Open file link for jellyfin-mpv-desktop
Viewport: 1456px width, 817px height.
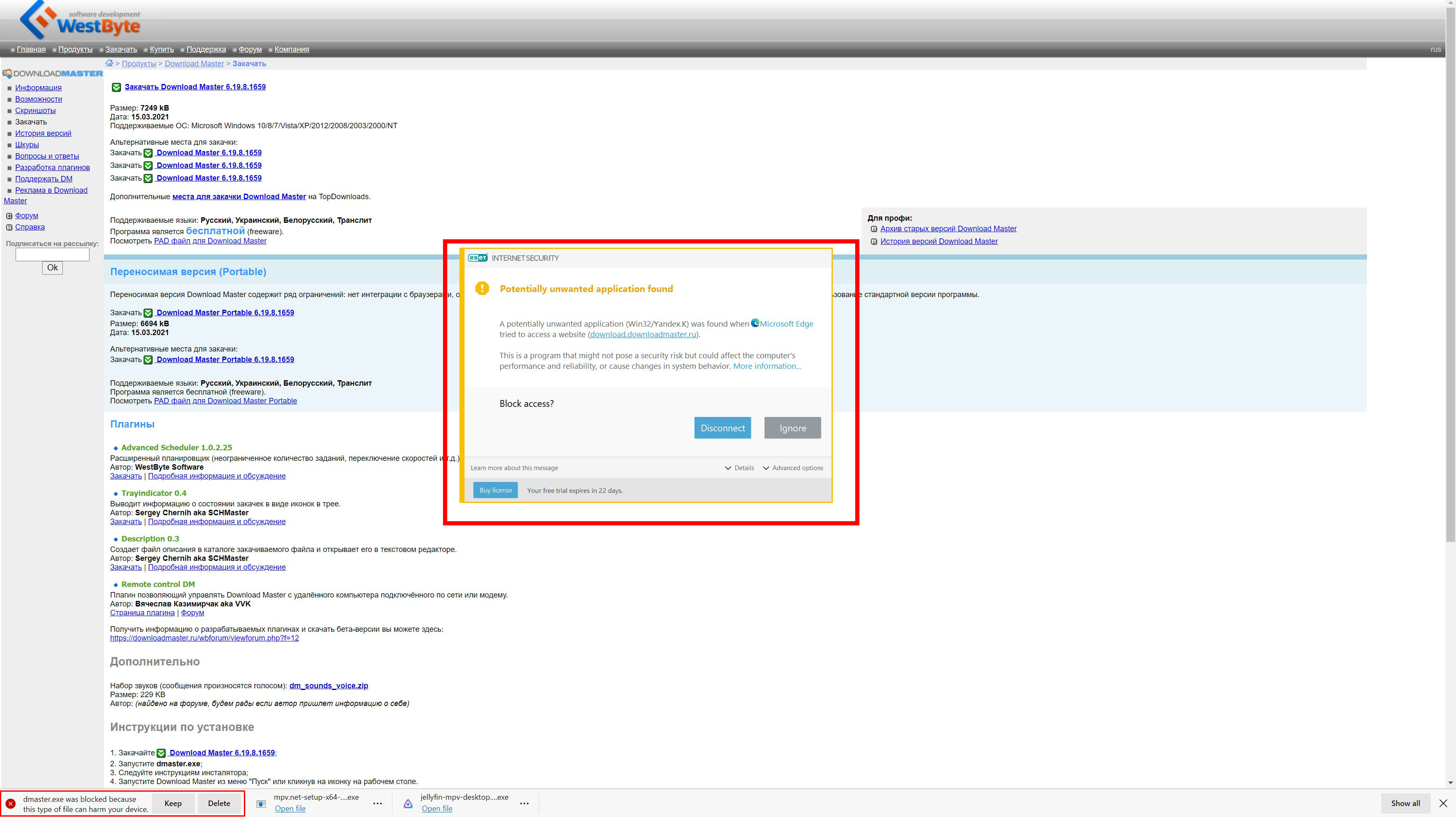437,809
